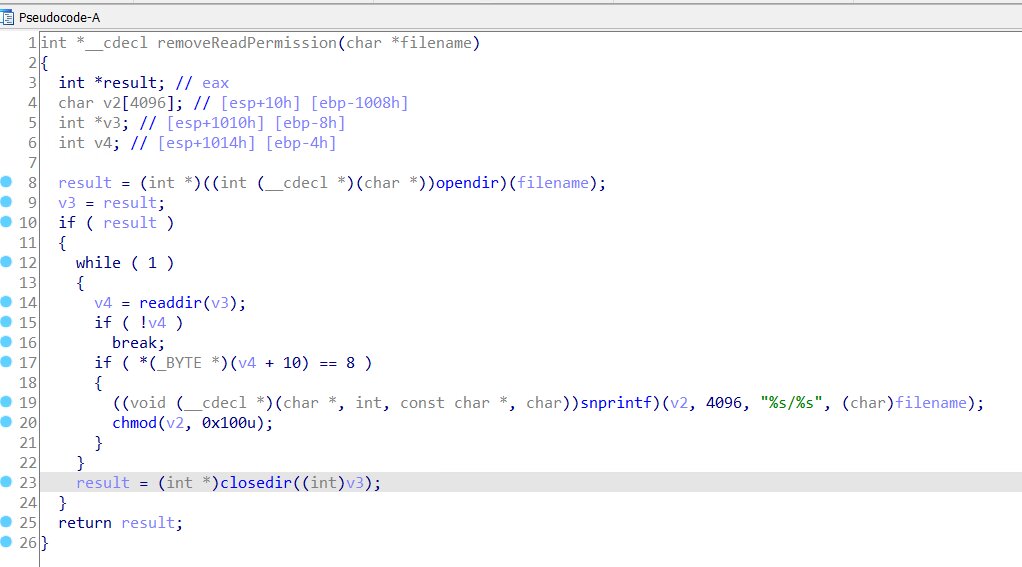1022x567 pixels.
Task: Click the "%s/%s" format string
Action: [x=790, y=402]
